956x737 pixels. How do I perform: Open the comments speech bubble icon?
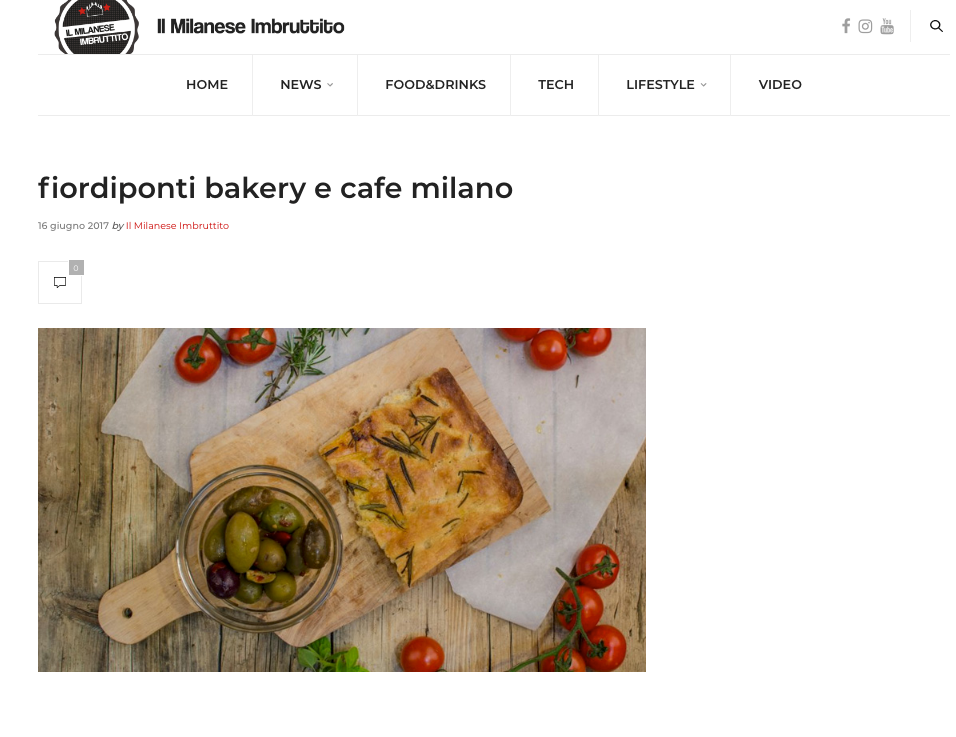[60, 282]
